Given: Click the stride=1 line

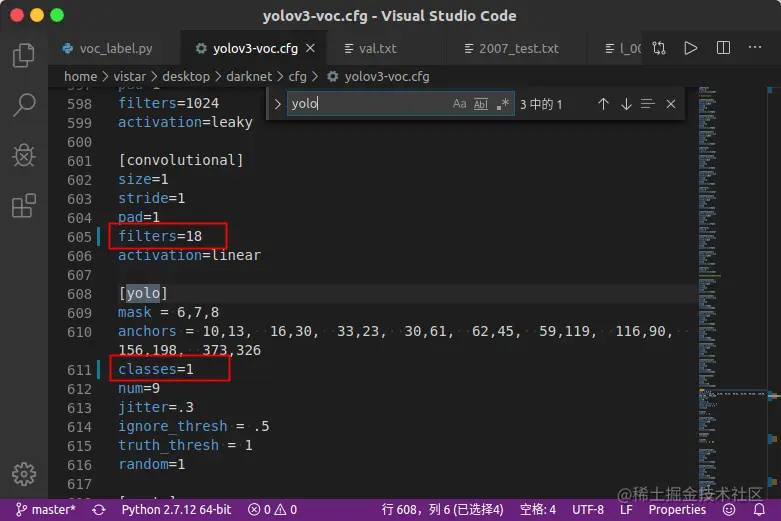Looking at the screenshot, I should (x=151, y=198).
